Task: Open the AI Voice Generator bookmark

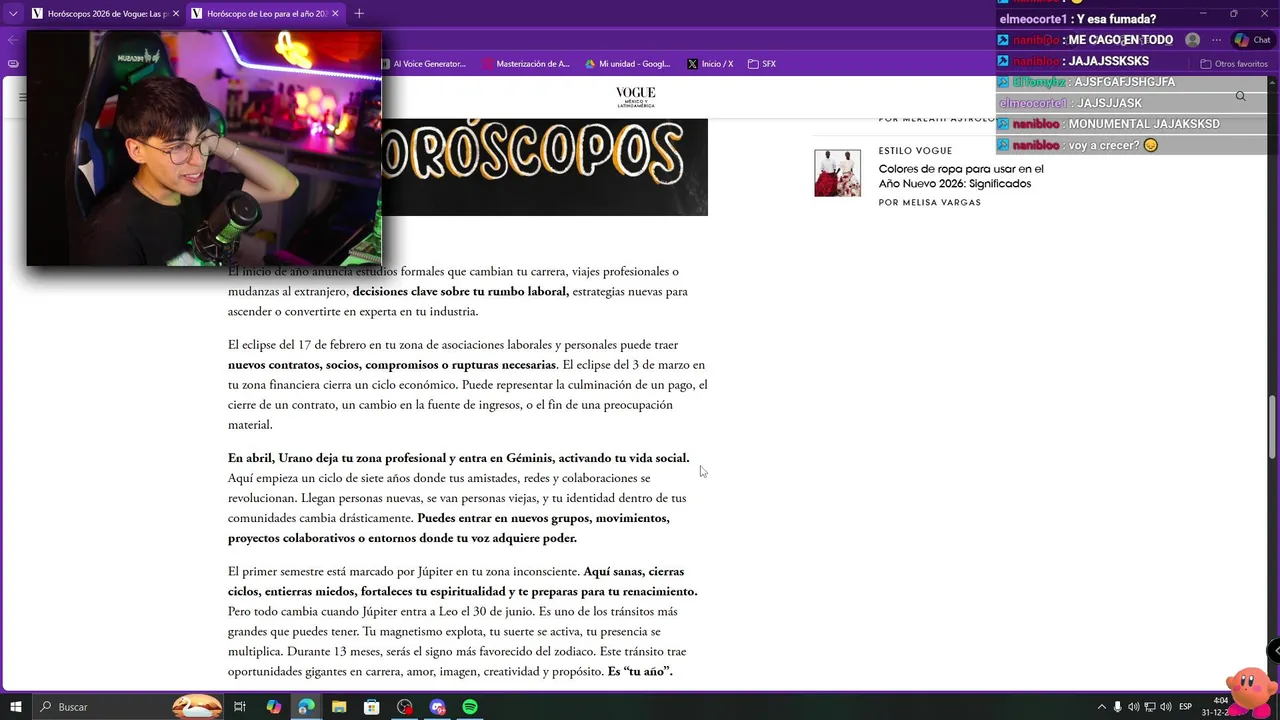Action: [422, 64]
